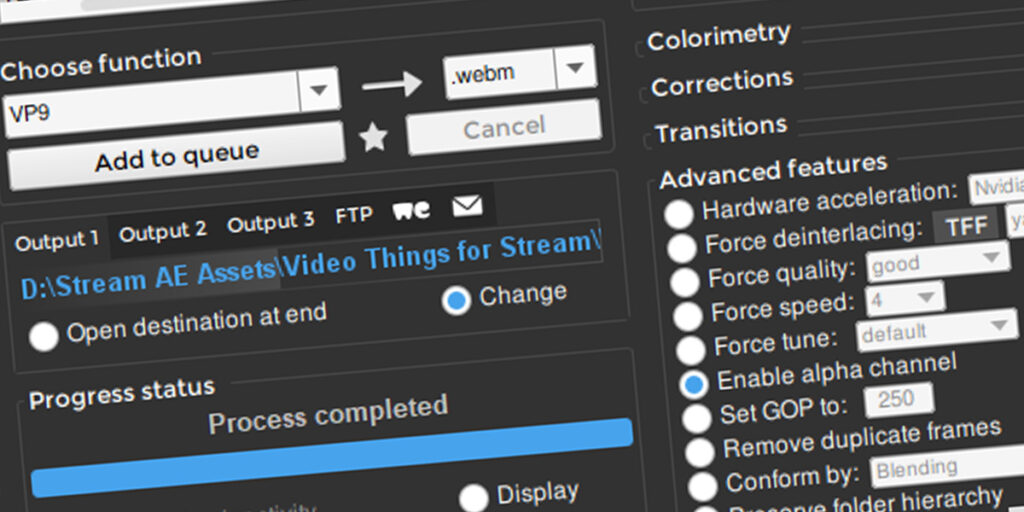The height and width of the screenshot is (512, 1024).
Task: Click the blue progress bar
Action: pos(332,457)
